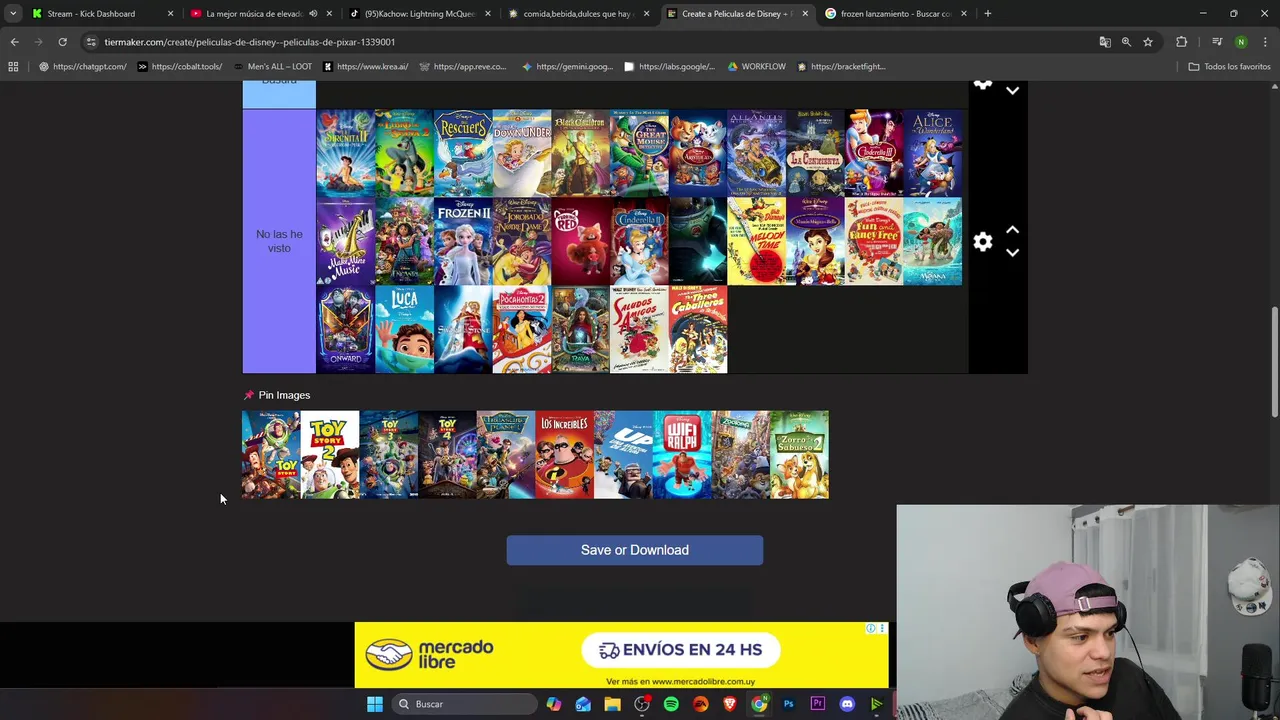
Task: Open 'Todos los favoritos' folder
Action: [x=1229, y=67]
